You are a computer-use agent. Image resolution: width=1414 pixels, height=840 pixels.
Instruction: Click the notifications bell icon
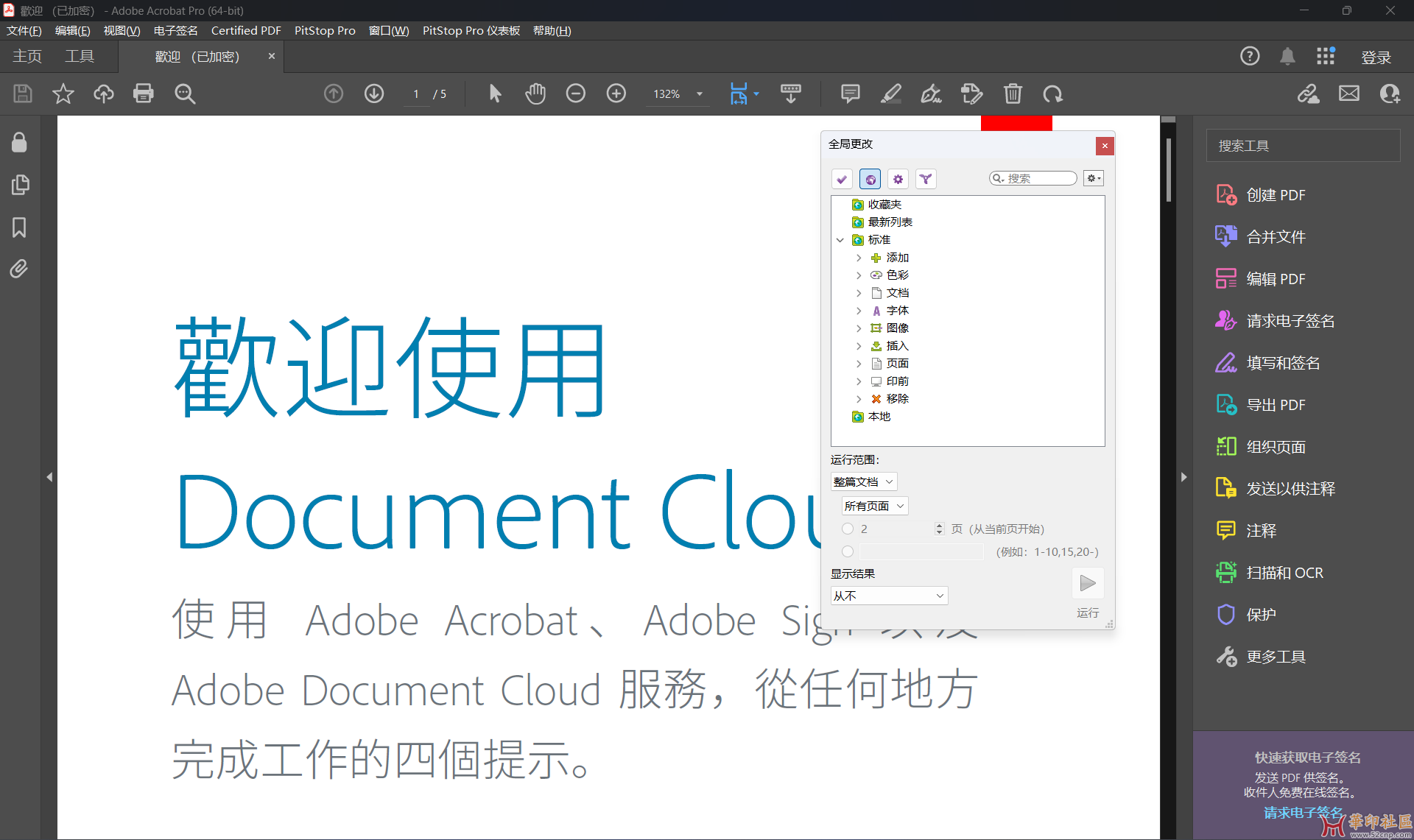click(x=1287, y=57)
